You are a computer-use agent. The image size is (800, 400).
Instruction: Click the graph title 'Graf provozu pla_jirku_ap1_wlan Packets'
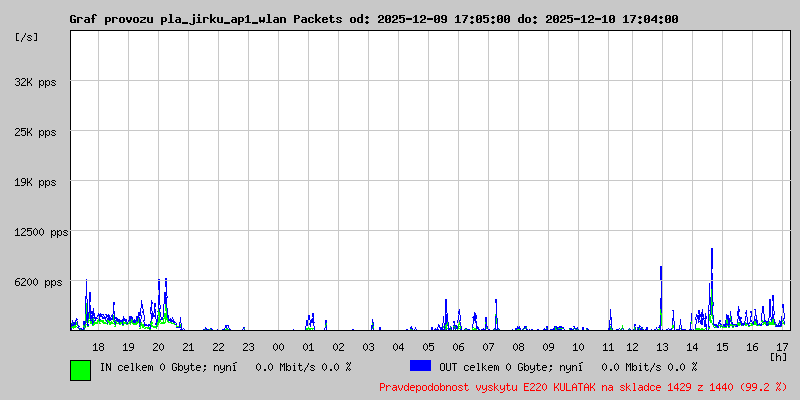click(x=206, y=19)
